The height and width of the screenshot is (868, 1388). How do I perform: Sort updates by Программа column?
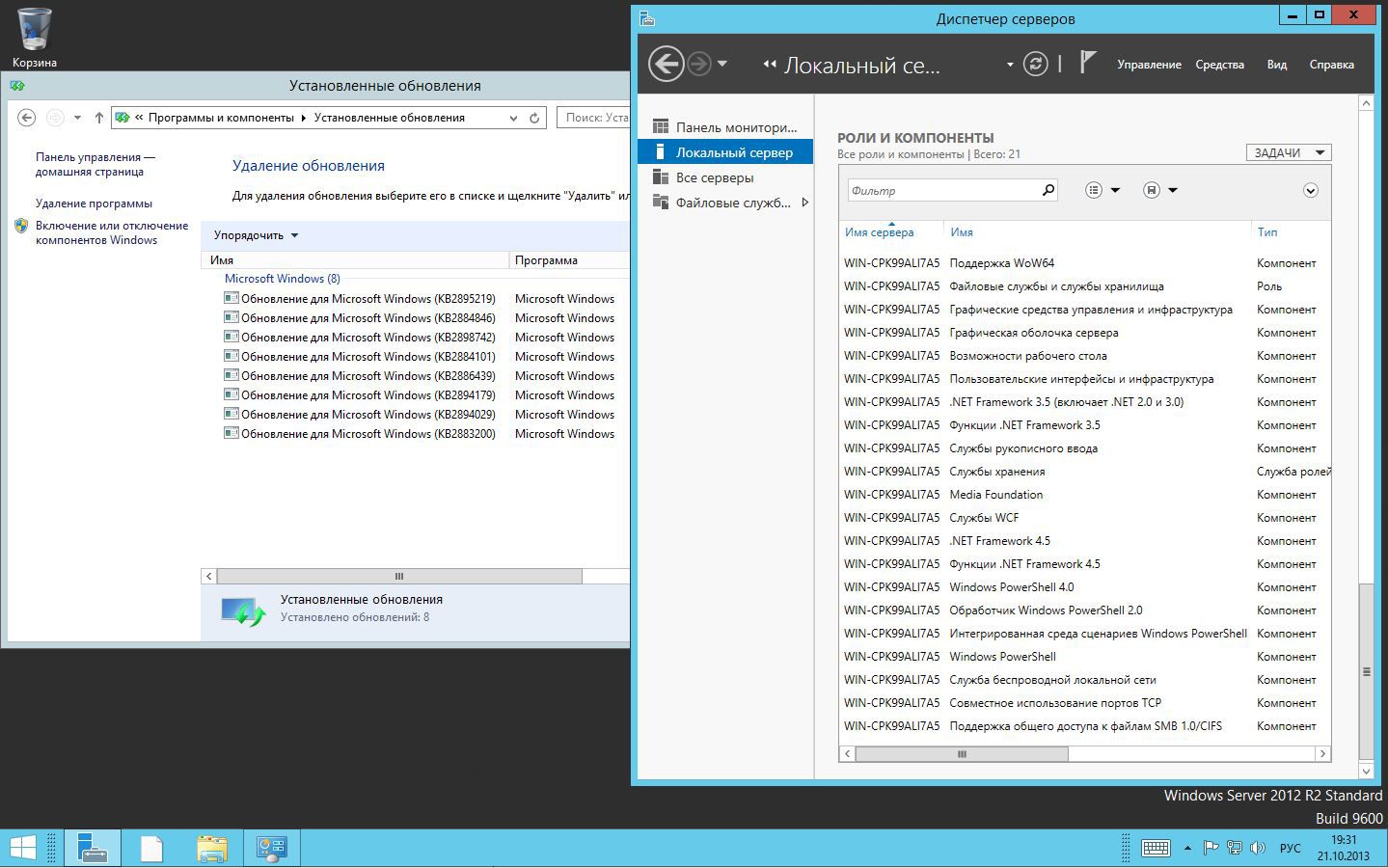coord(569,260)
